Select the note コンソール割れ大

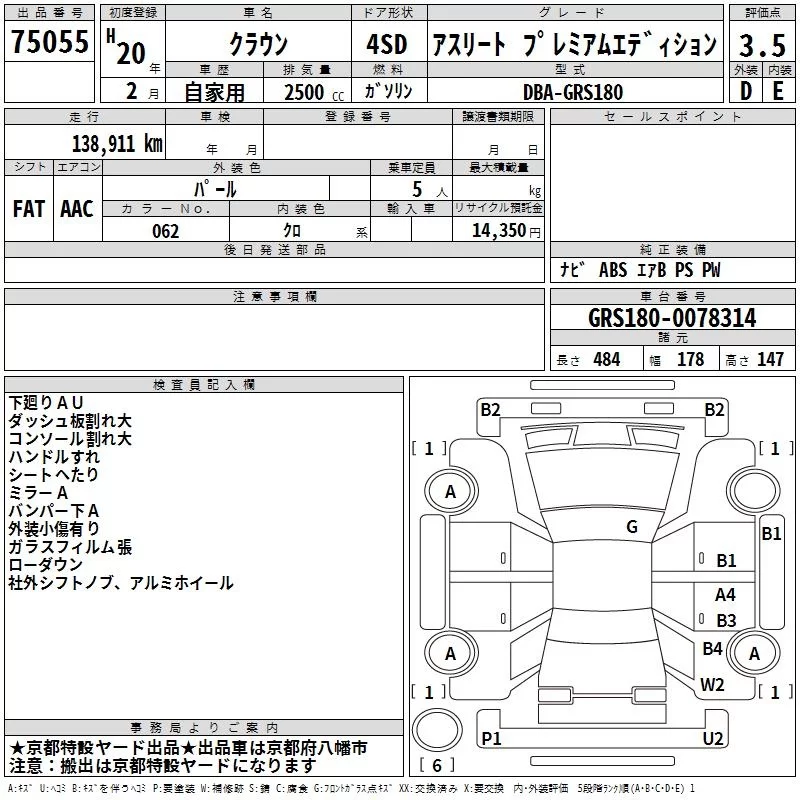70,438
